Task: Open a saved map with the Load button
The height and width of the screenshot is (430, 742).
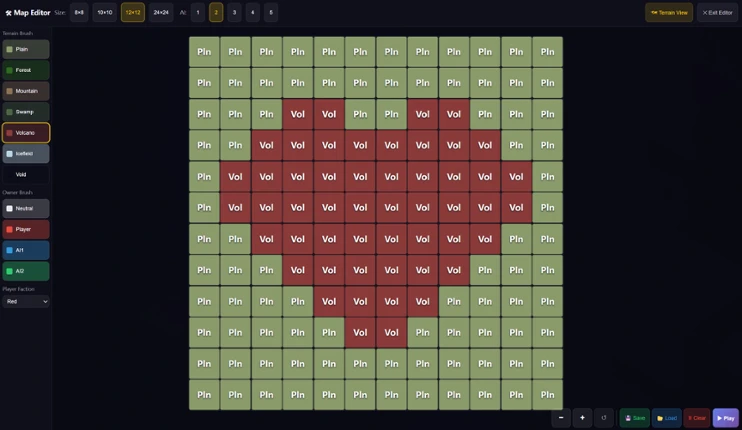Action: (x=667, y=418)
